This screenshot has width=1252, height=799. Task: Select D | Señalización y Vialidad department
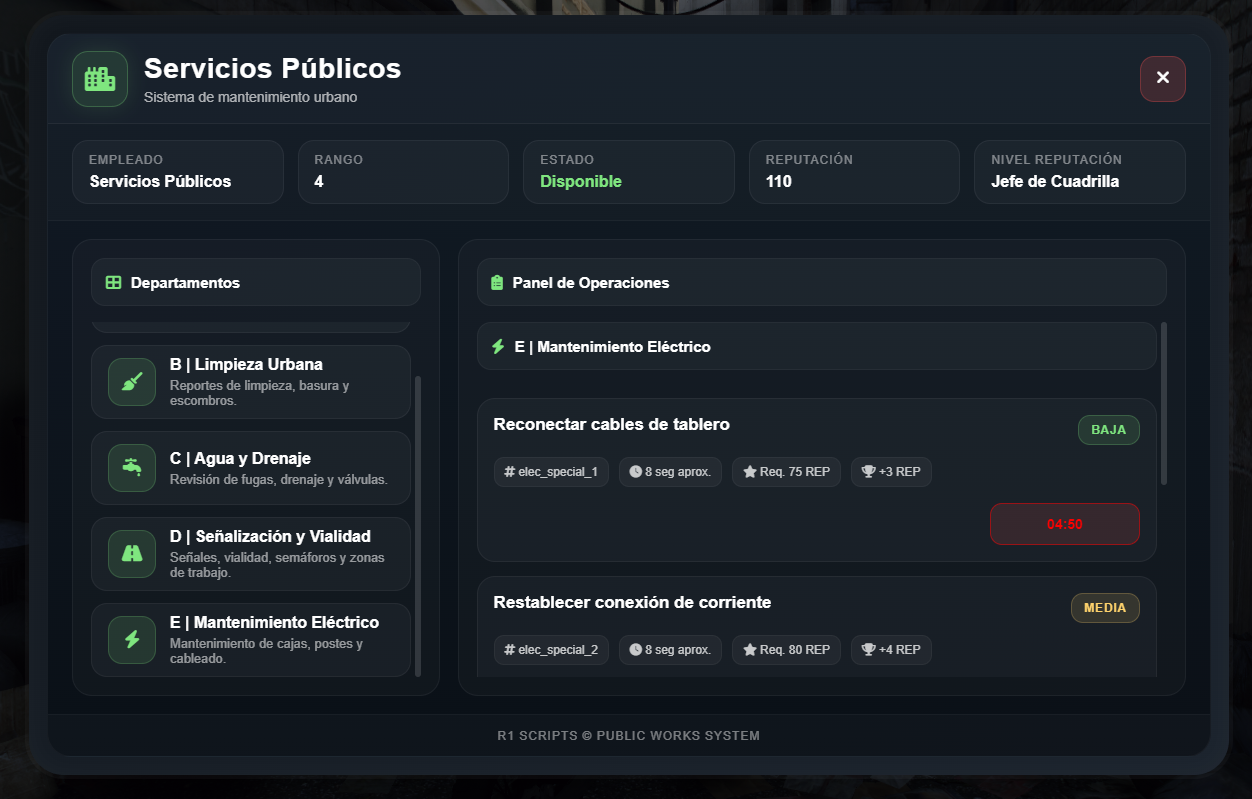click(251, 554)
